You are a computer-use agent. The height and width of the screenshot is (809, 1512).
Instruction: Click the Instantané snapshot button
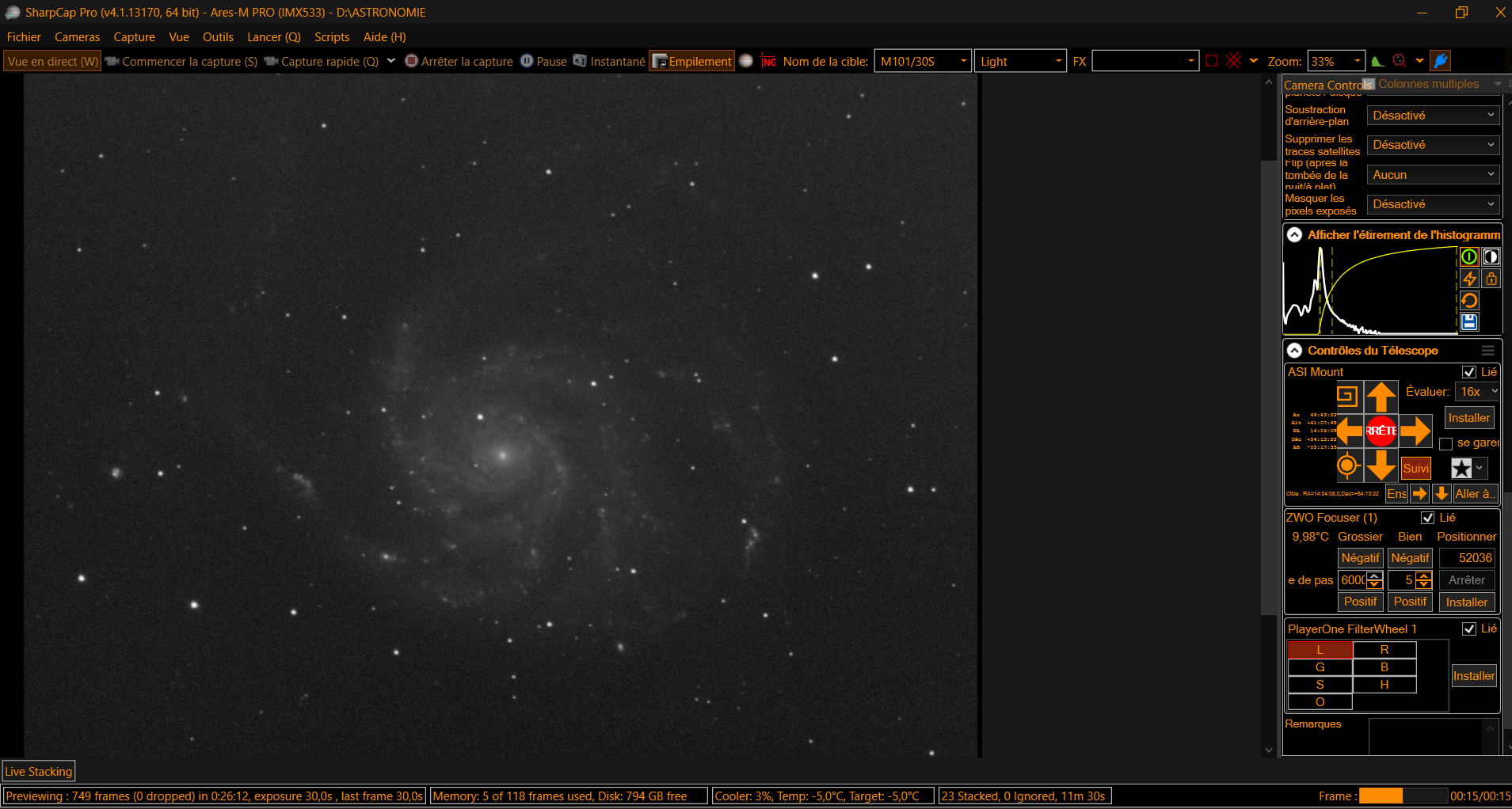pyautogui.click(x=609, y=61)
